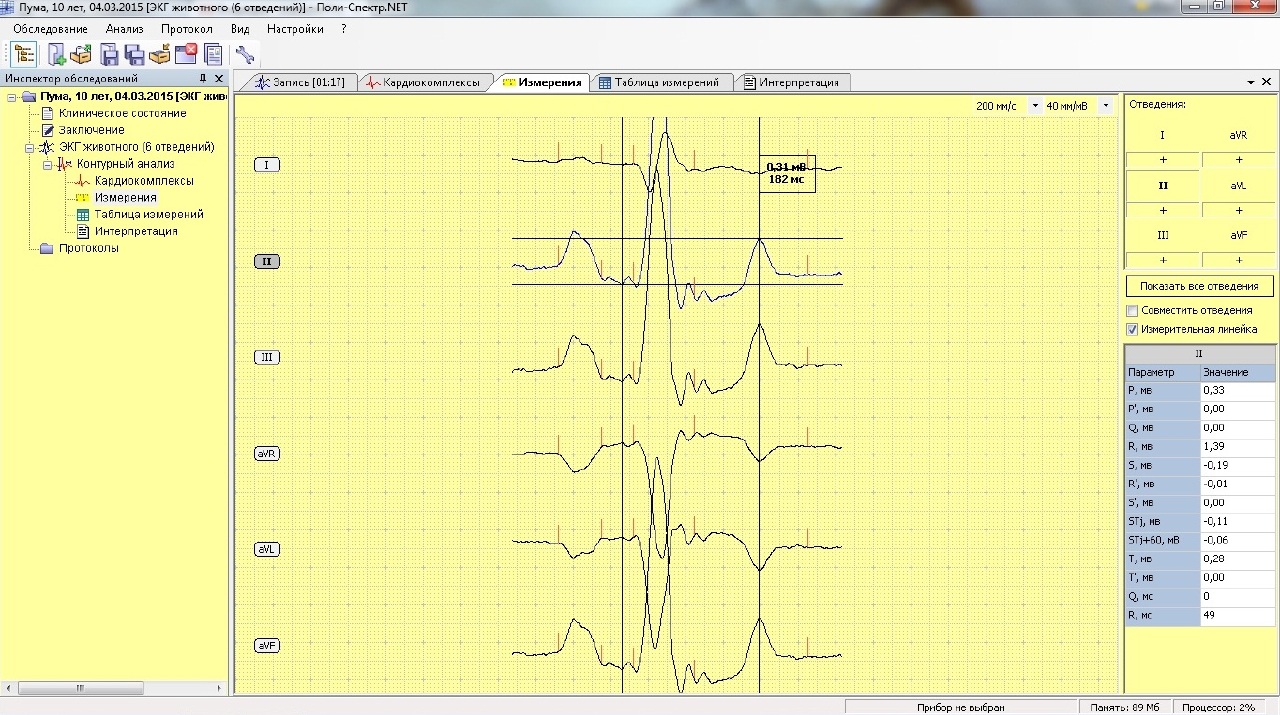Click the new examination icon with plus
1280x715 pixels.
pyautogui.click(x=56, y=54)
